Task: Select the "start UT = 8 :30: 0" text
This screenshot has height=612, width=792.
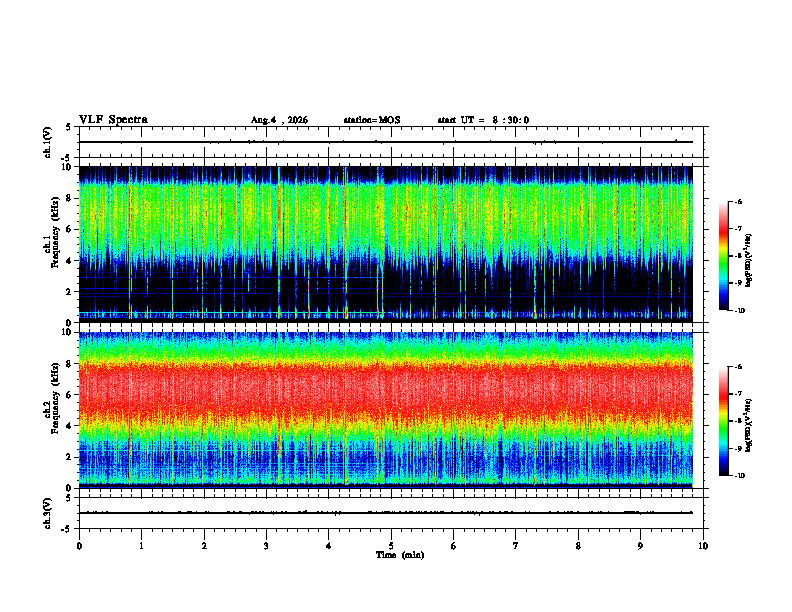Action: (x=483, y=120)
